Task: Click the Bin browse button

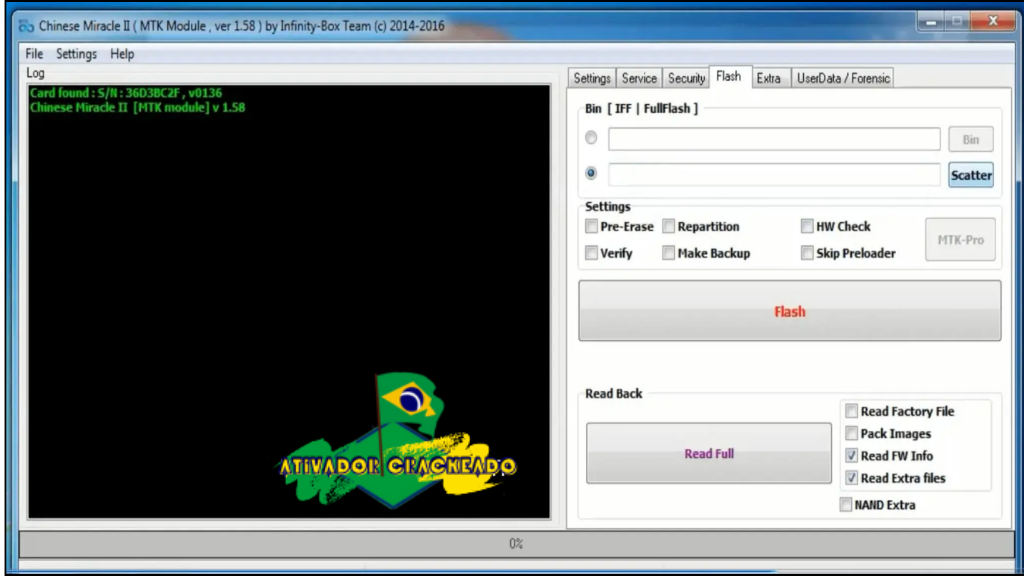Action: 971,139
